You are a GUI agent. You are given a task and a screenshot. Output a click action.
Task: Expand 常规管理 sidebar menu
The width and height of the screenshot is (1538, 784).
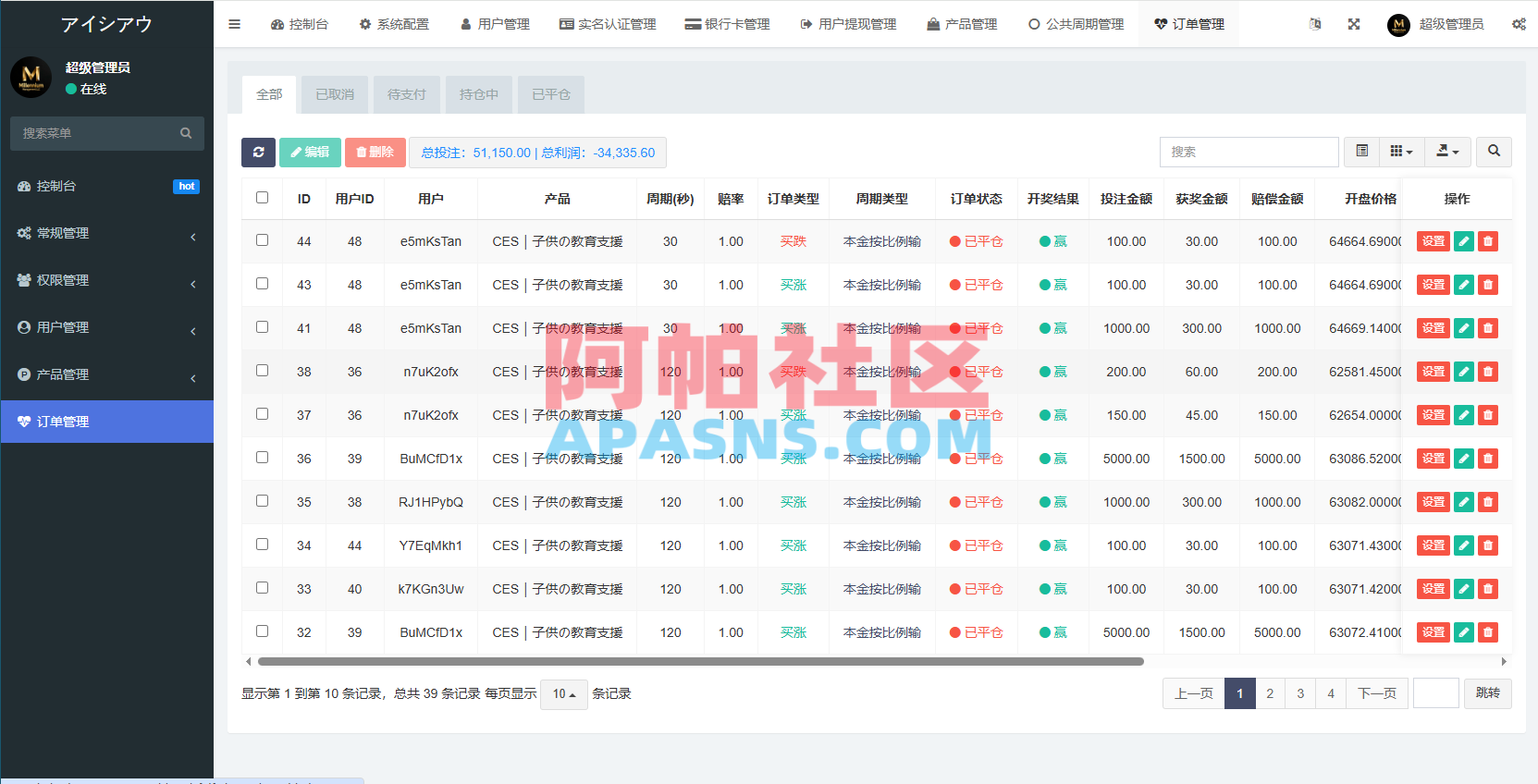(107, 234)
